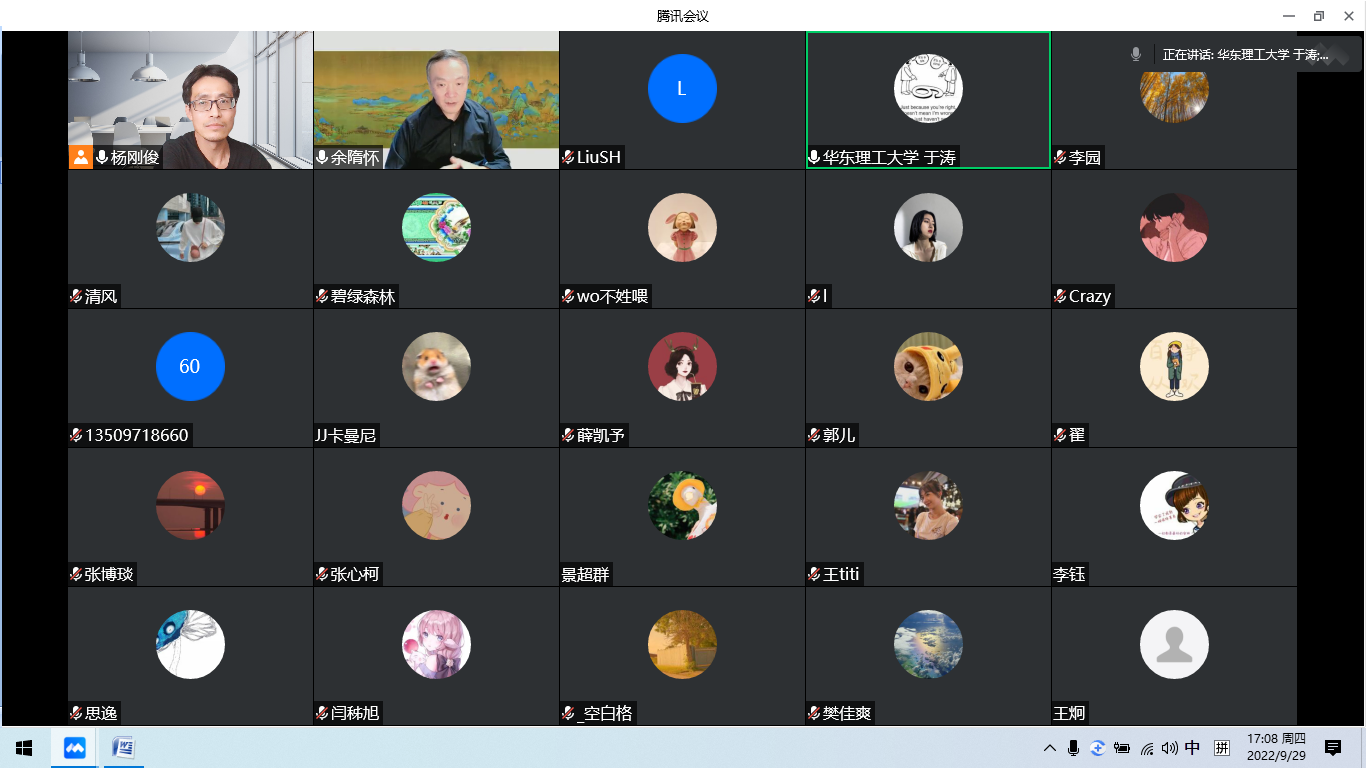The width and height of the screenshot is (1366, 768).
Task: Expand the hidden system tray icons chevron
Action: click(1049, 748)
